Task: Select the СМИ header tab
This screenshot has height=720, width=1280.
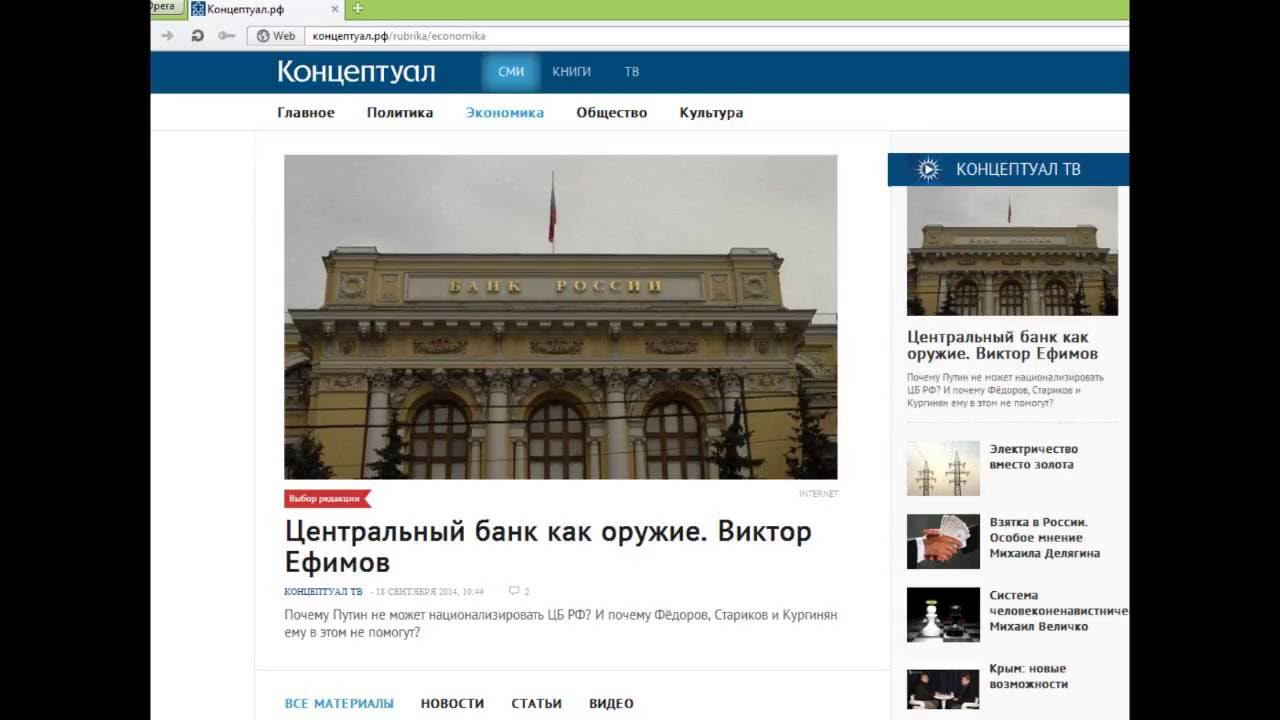Action: (x=511, y=72)
